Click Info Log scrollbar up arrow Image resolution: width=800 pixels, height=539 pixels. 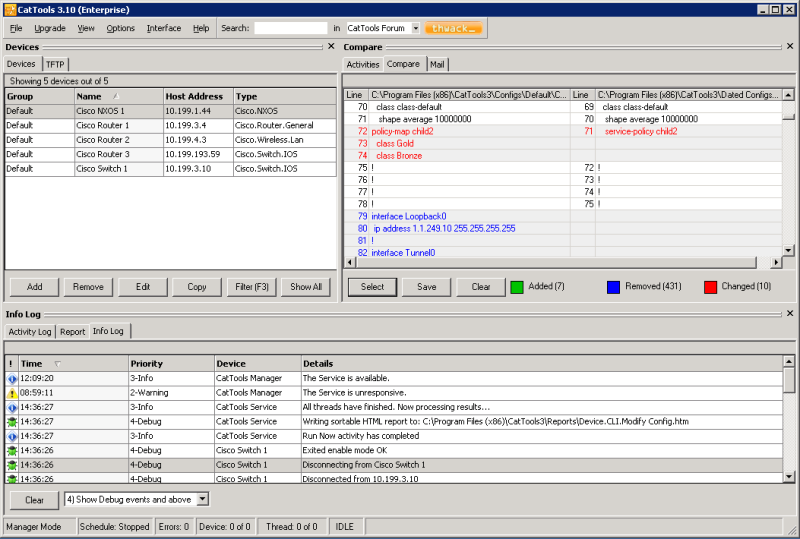point(789,361)
